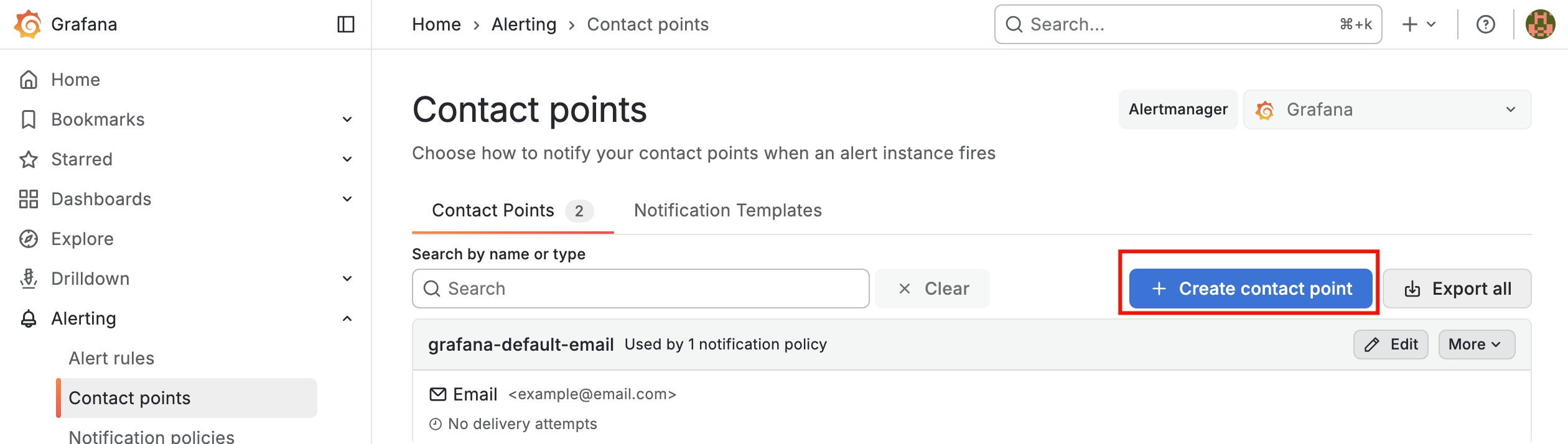
Task: Open the help question mark icon
Action: (x=1486, y=24)
